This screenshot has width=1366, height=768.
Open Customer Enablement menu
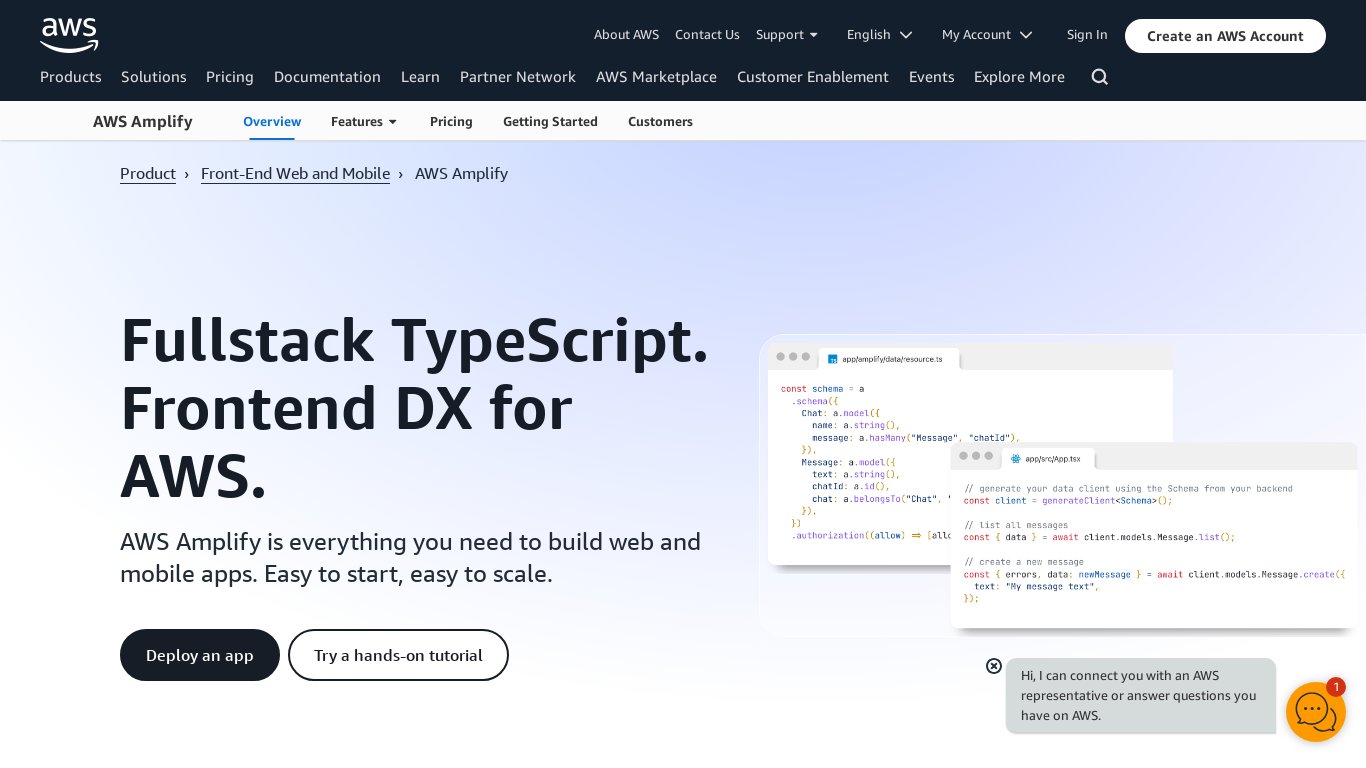(813, 77)
